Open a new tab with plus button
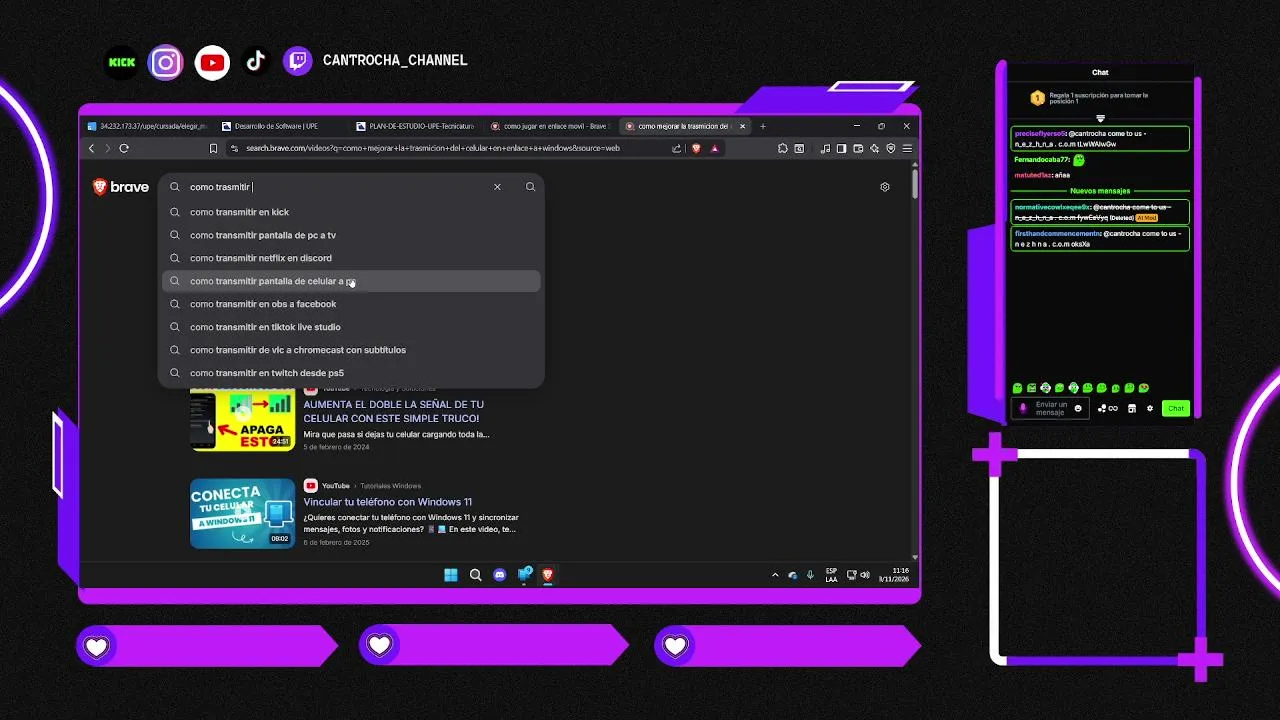This screenshot has height=720, width=1280. [763, 126]
